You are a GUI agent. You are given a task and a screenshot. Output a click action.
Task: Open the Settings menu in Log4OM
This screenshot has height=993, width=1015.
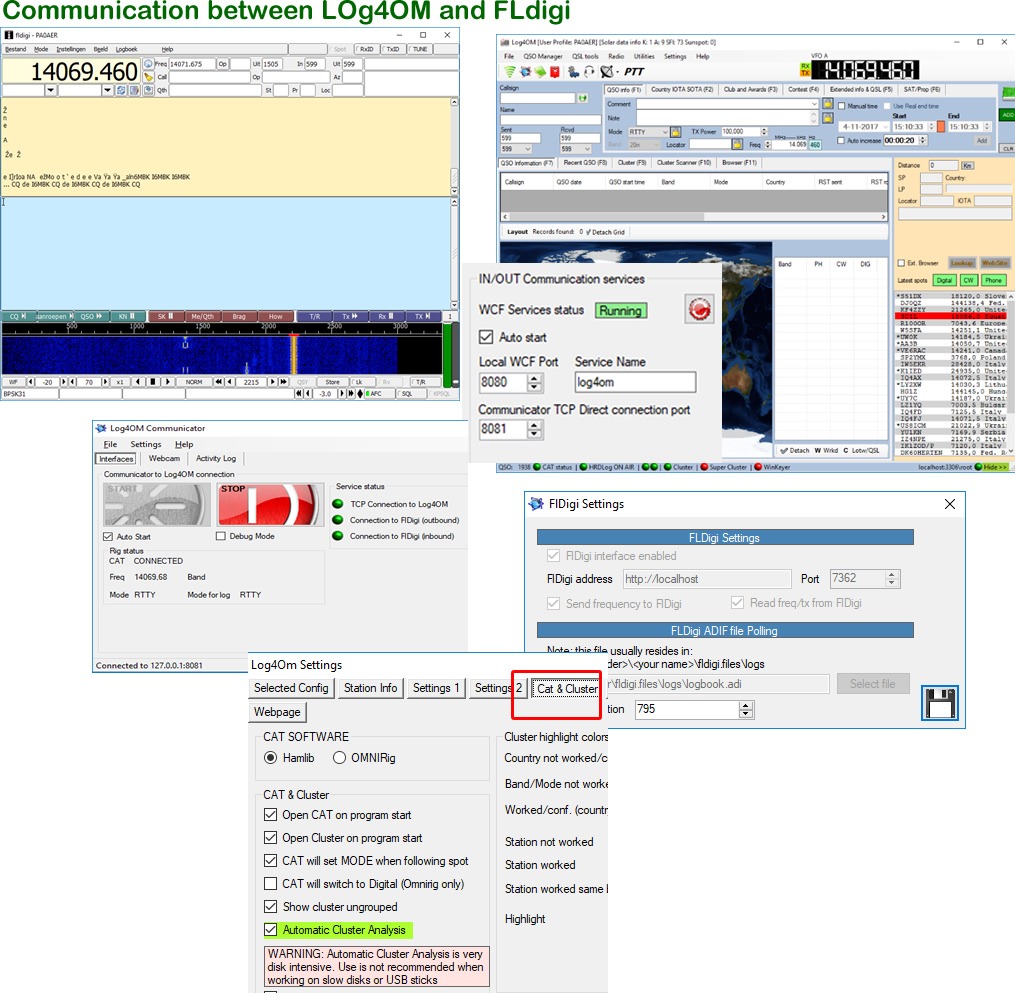[675, 56]
